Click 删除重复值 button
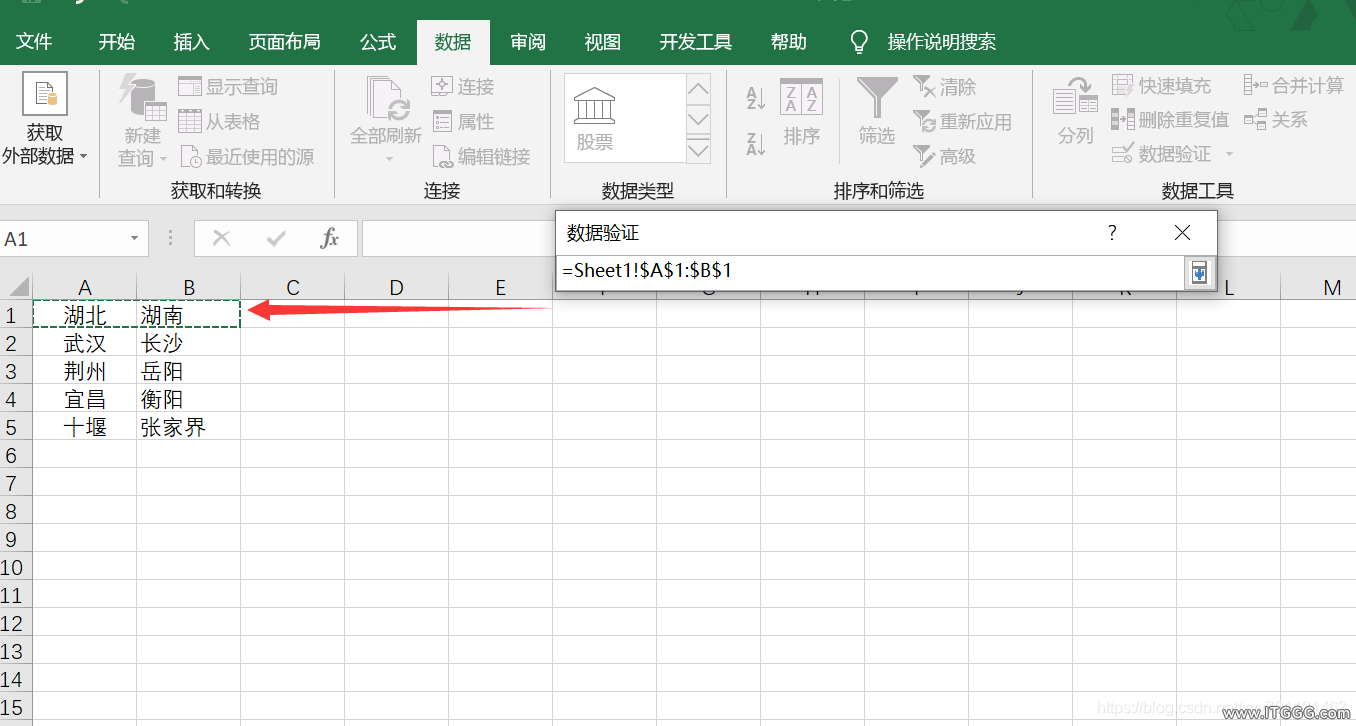The width and height of the screenshot is (1356, 726). pyautogui.click(x=1170, y=120)
